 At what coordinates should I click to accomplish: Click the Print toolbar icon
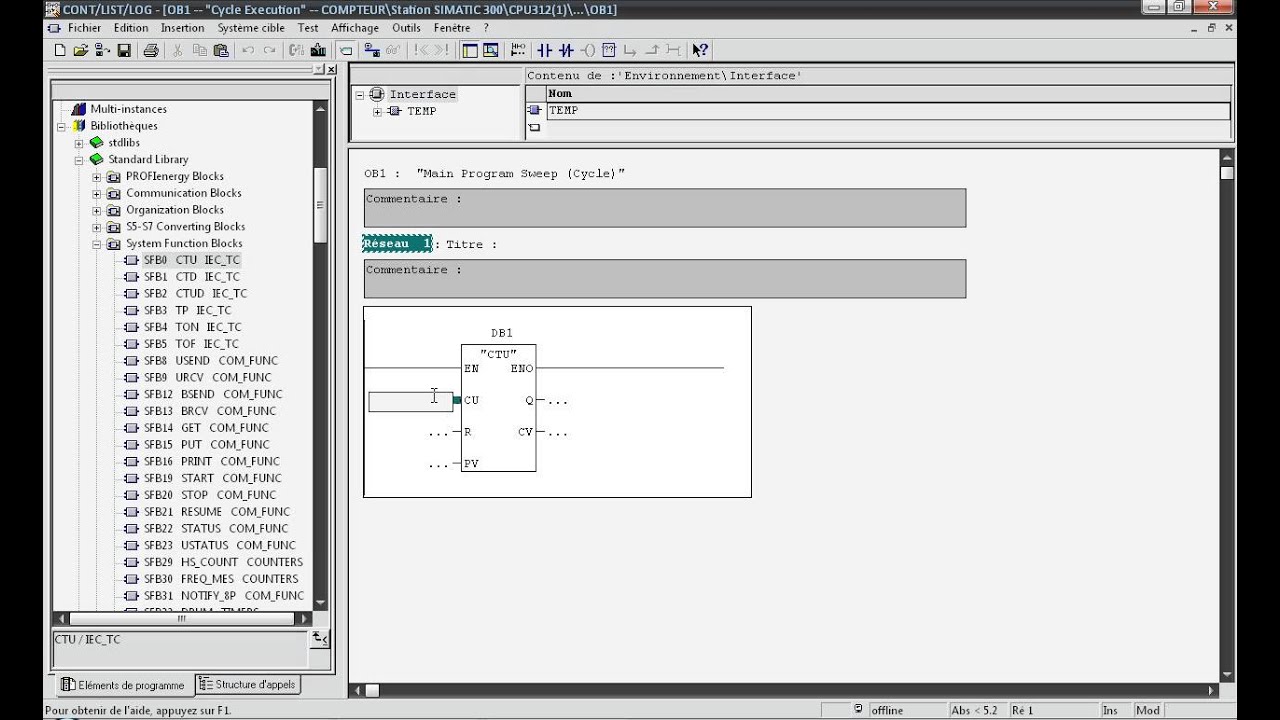click(x=150, y=50)
